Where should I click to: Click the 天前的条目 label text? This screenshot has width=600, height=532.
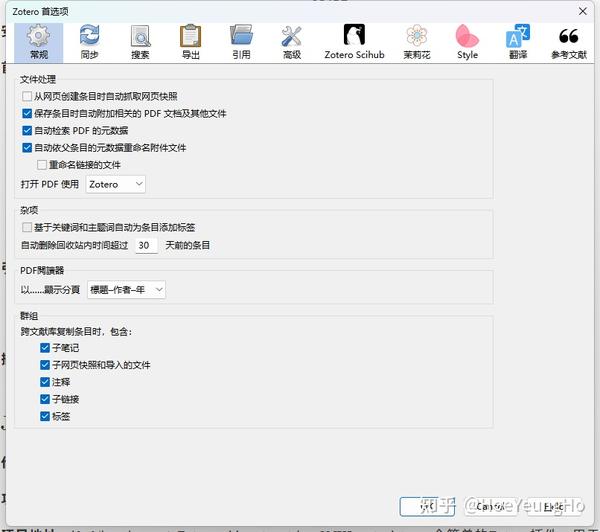pyautogui.click(x=188, y=245)
